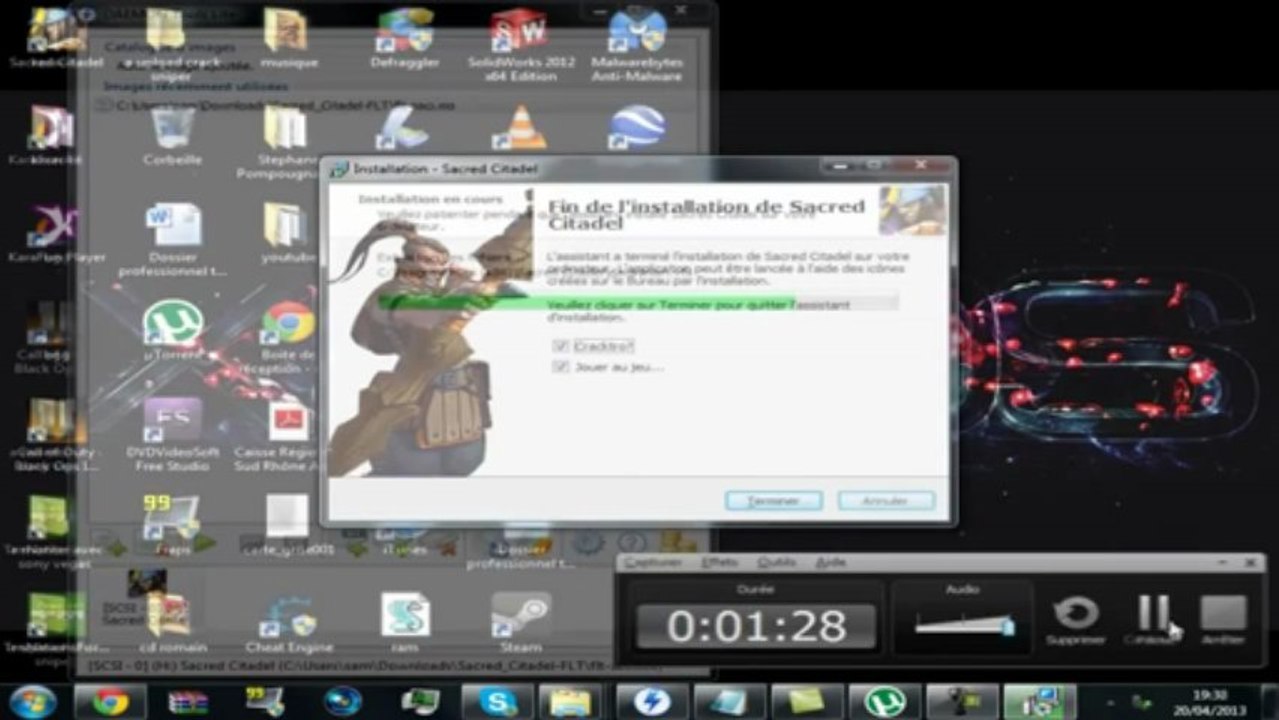Click Terminer to finish installation
Screen dimensions: 1279x720
point(774,500)
